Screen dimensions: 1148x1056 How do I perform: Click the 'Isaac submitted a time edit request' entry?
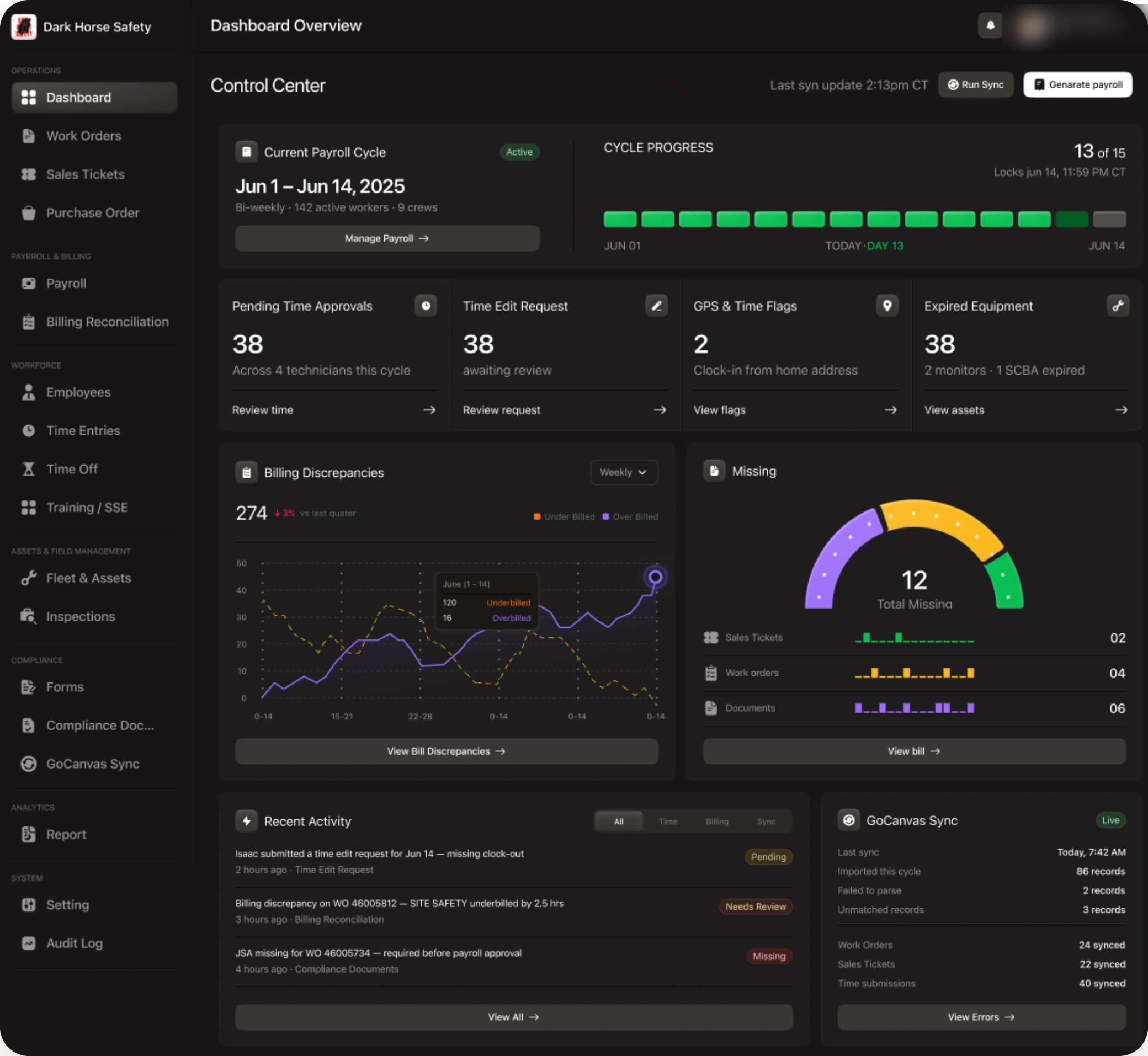click(x=513, y=861)
